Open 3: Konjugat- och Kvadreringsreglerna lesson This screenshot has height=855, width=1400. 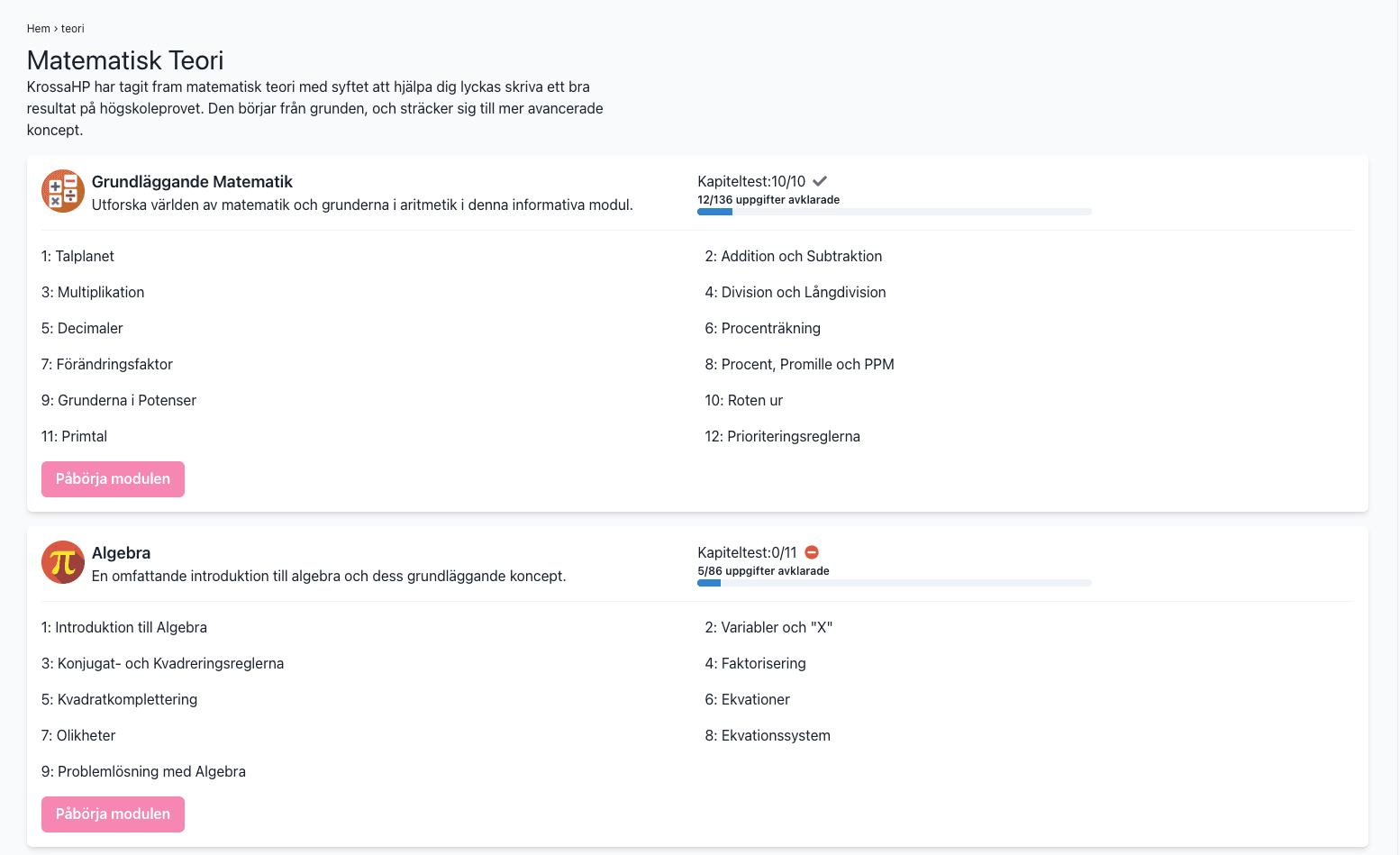[x=162, y=664]
